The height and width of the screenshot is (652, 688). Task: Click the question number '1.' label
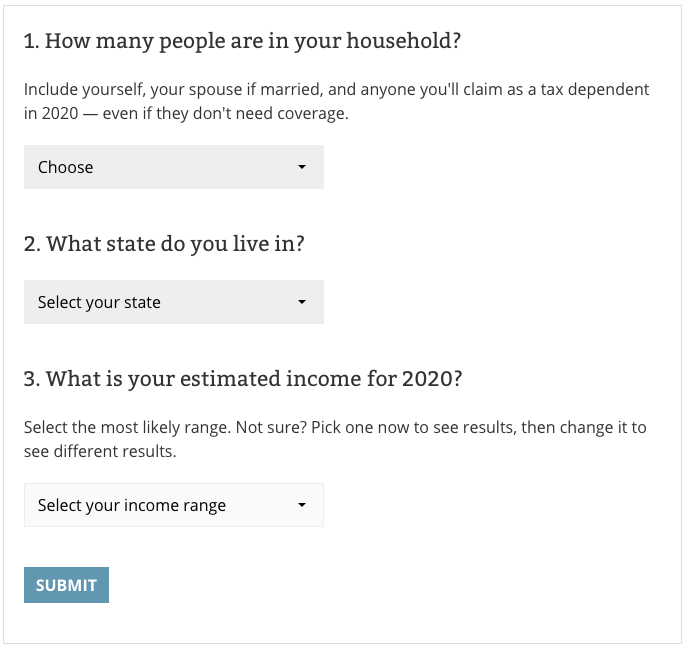pos(31,42)
